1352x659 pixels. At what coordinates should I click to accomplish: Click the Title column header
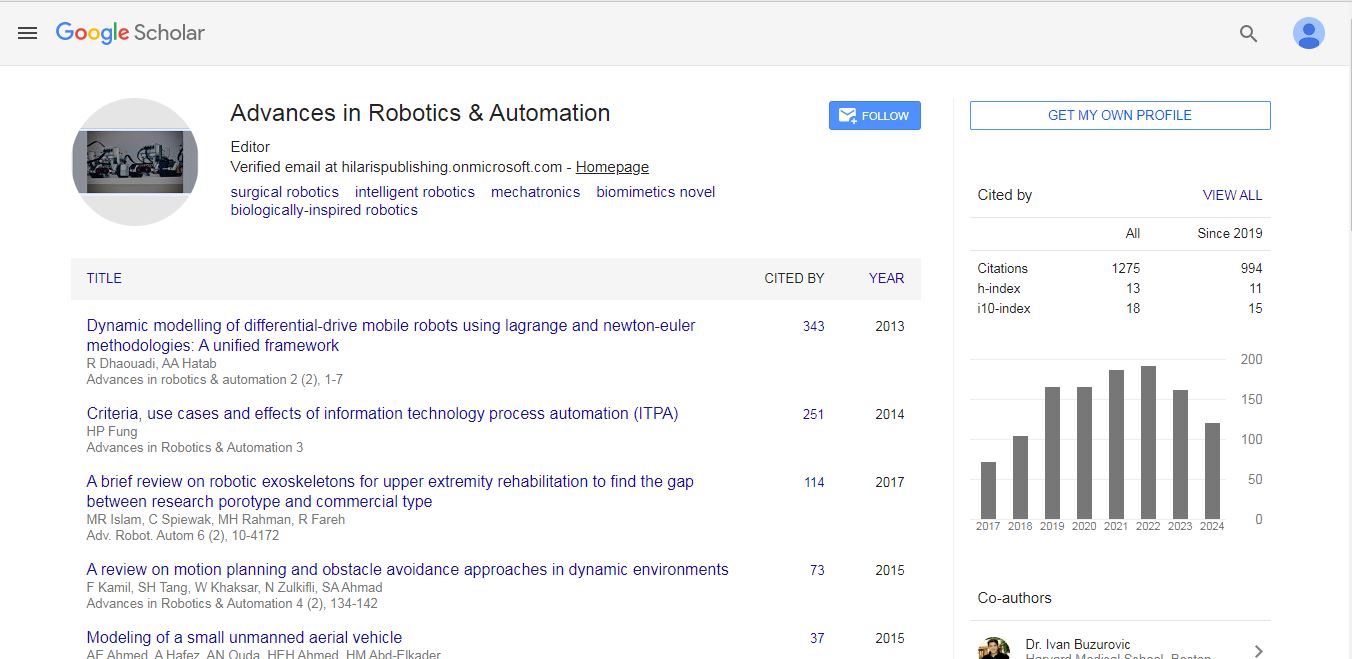[104, 278]
